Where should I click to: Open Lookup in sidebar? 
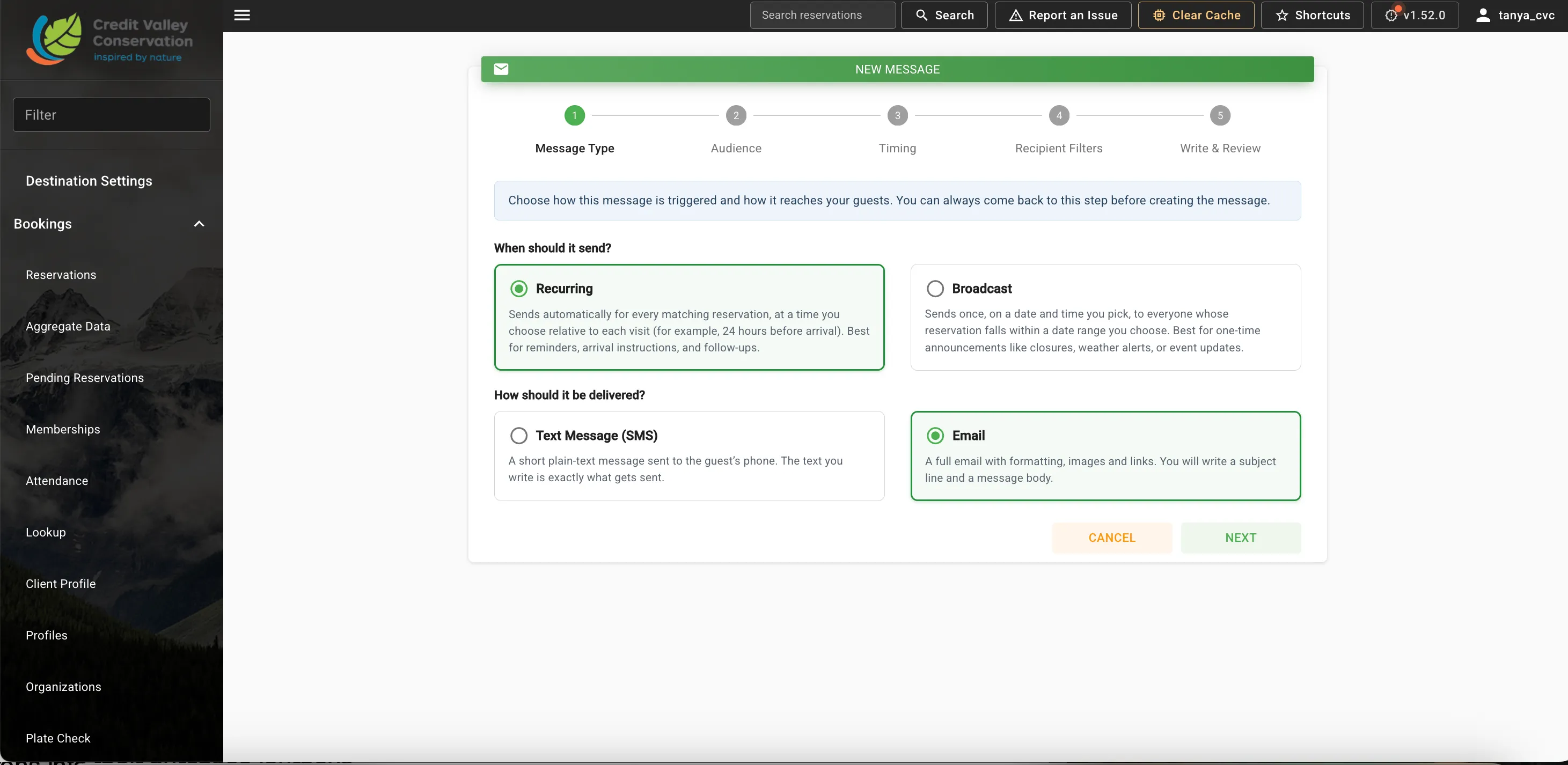point(46,533)
